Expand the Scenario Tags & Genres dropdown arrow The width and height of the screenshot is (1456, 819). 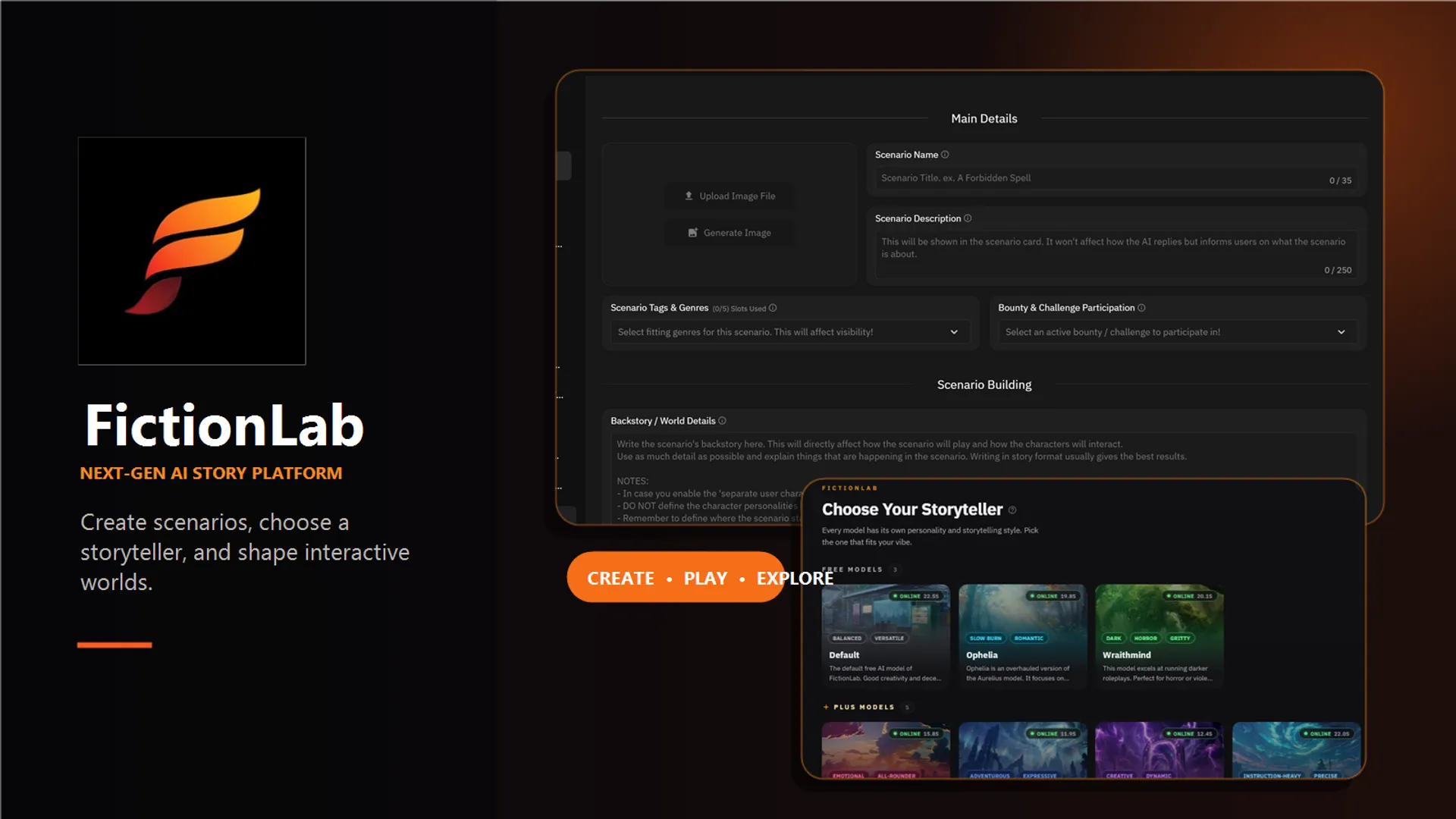pos(954,332)
